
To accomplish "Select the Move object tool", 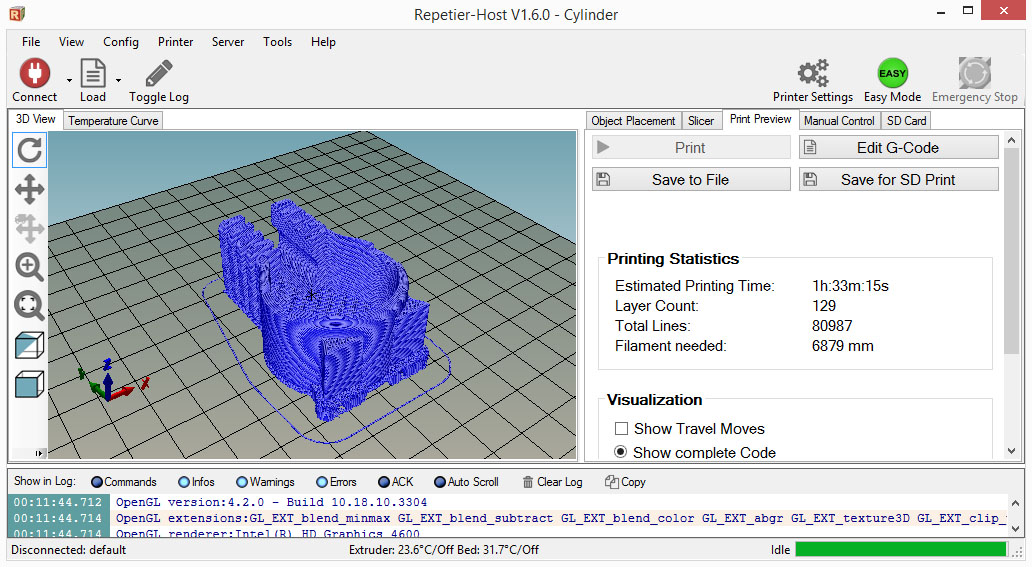I will (30, 229).
